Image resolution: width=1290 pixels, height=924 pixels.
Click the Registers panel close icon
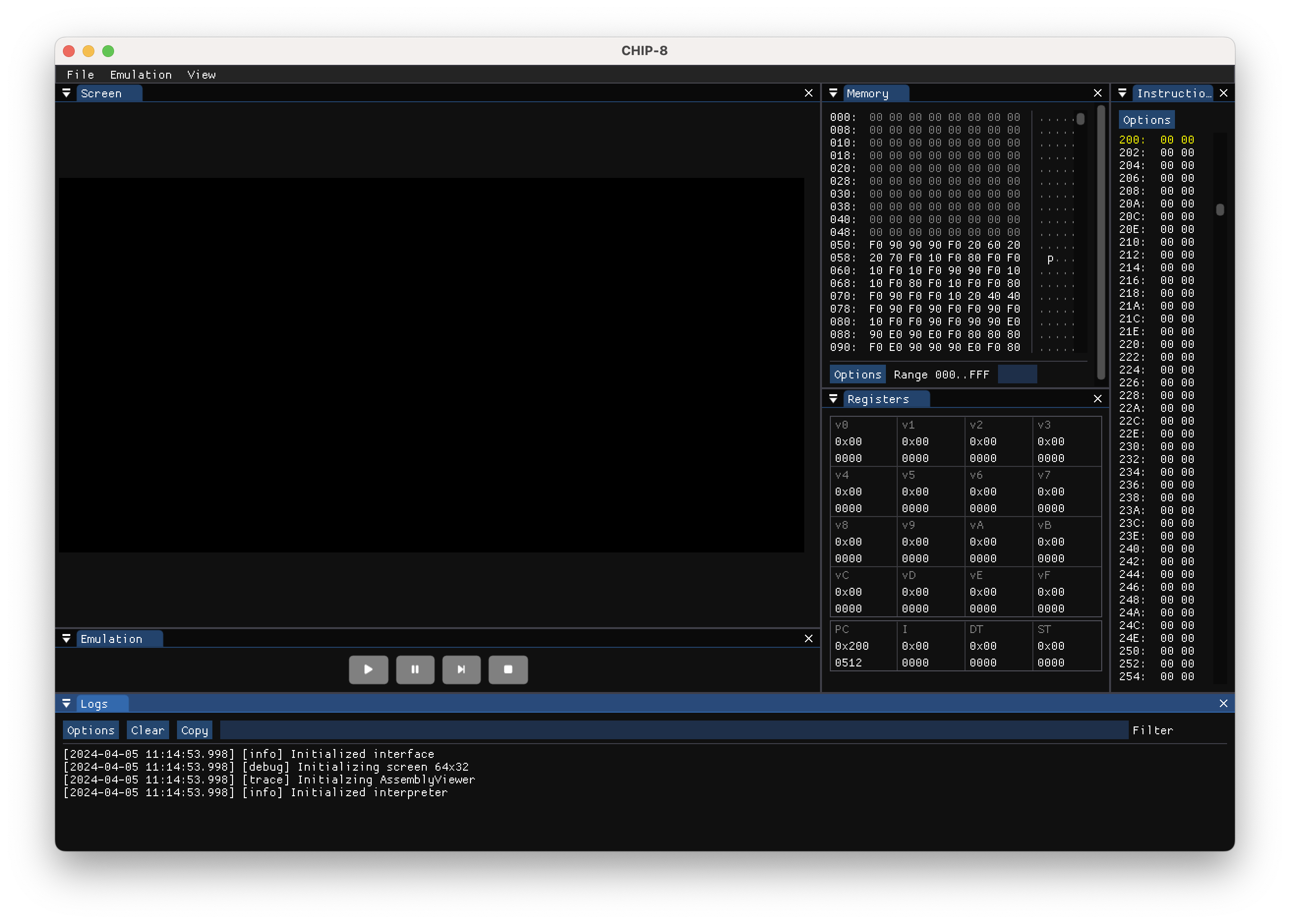point(1098,398)
